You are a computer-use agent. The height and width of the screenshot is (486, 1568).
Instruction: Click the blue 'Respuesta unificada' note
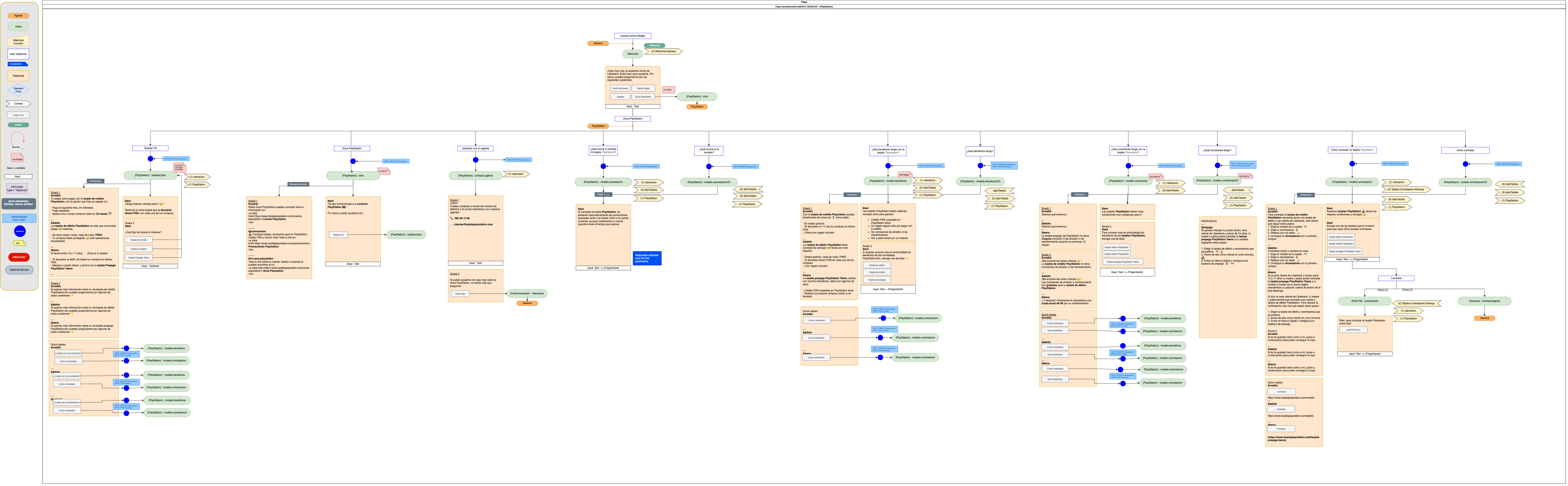click(647, 258)
